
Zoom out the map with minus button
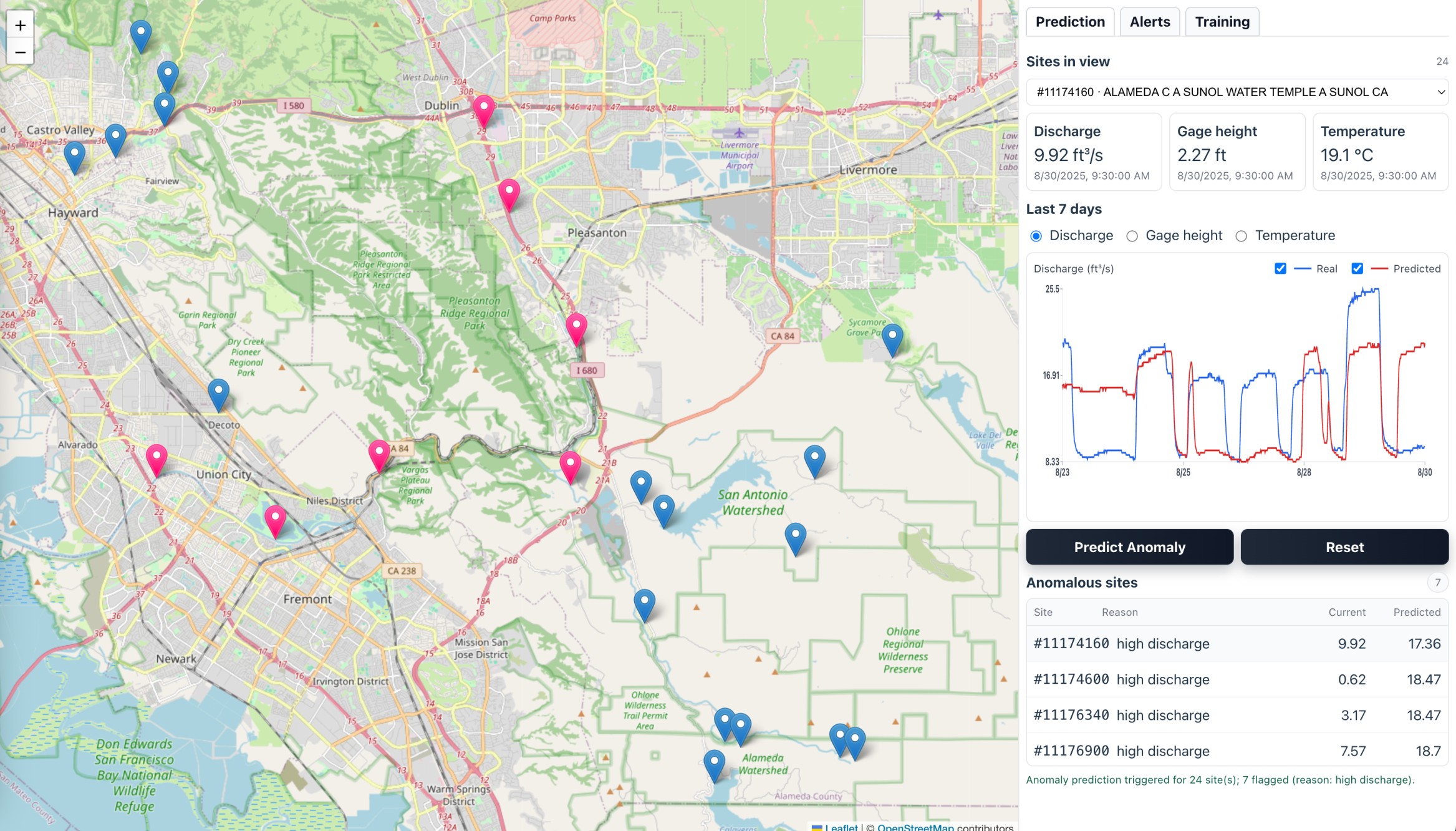[20, 52]
